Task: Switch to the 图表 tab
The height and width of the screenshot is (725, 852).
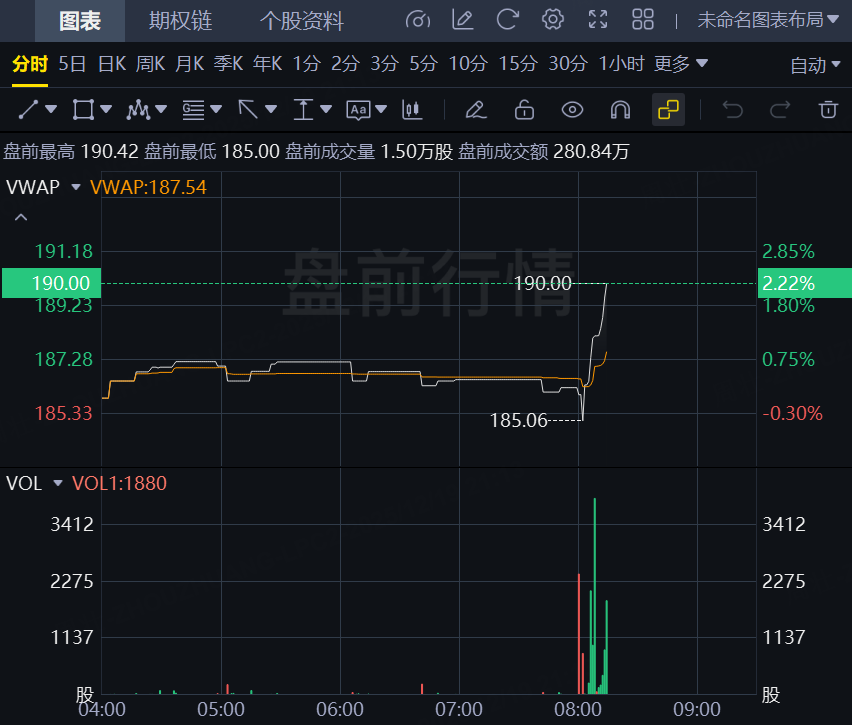Action: [80, 21]
